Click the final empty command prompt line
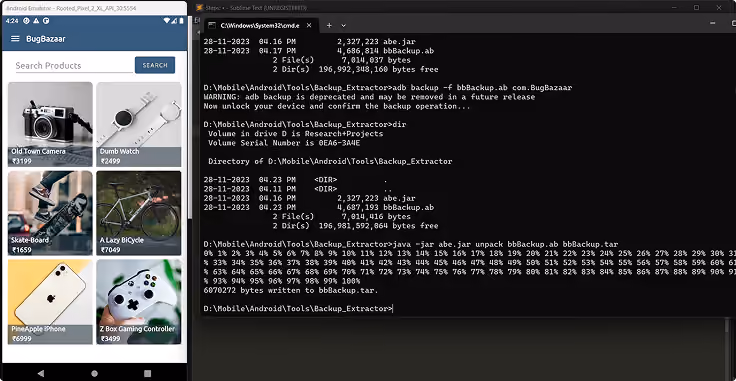This screenshot has height=381, width=736. 298,309
